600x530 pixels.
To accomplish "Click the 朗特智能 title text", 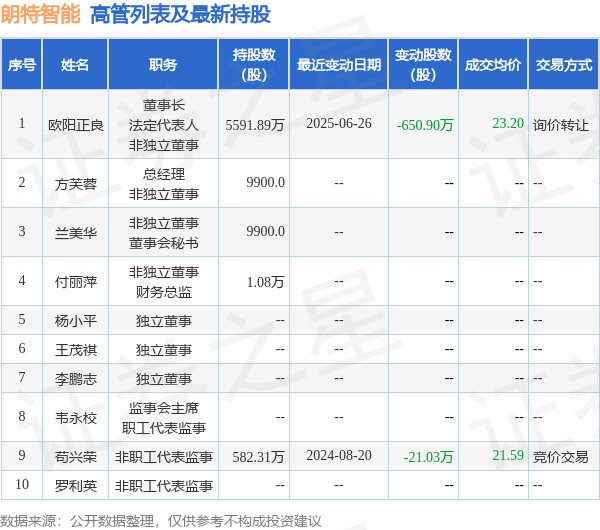I will (40, 15).
